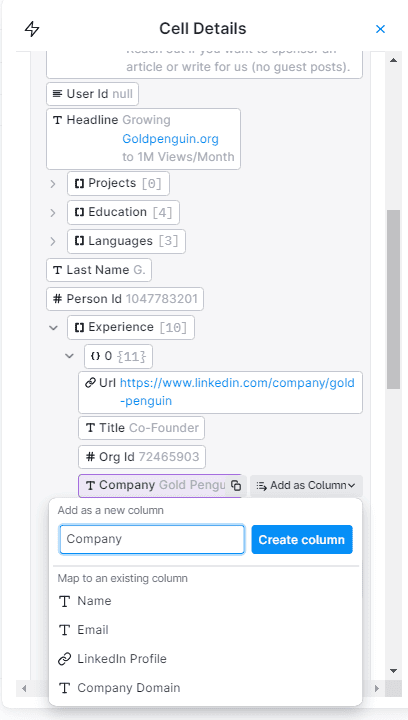Click the hash icon next to Org Id
This screenshot has height=720, width=408.
(90, 457)
